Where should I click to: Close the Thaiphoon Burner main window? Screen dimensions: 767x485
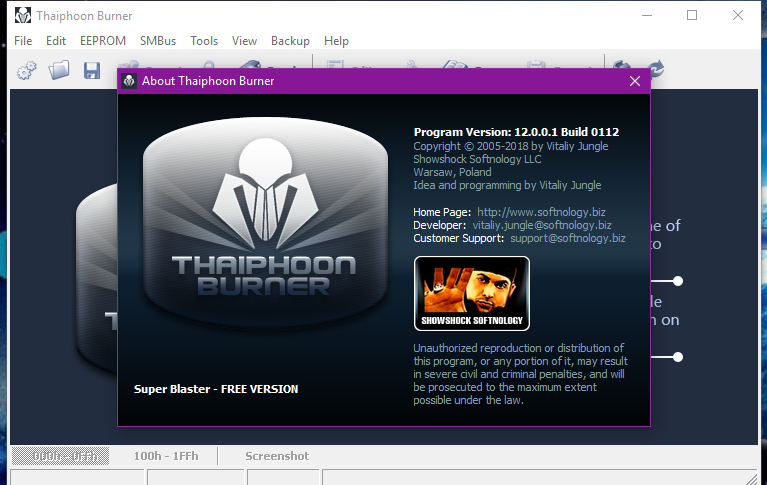(738, 16)
